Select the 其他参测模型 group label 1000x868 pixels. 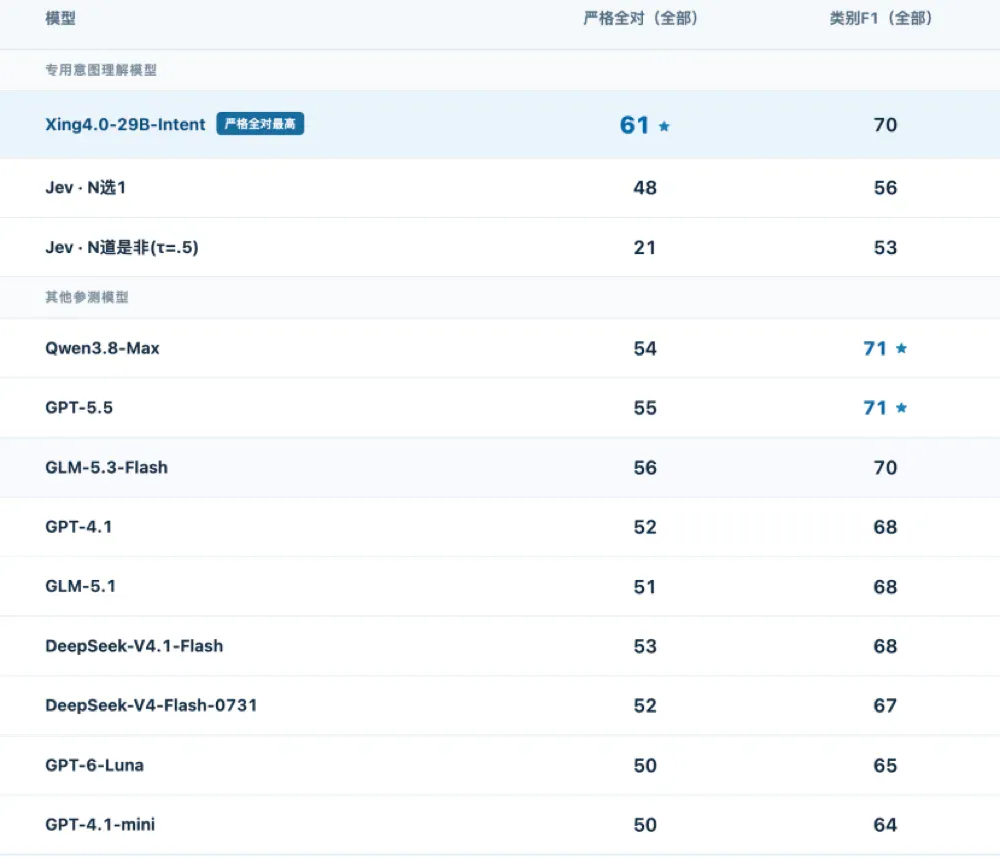tap(87, 297)
